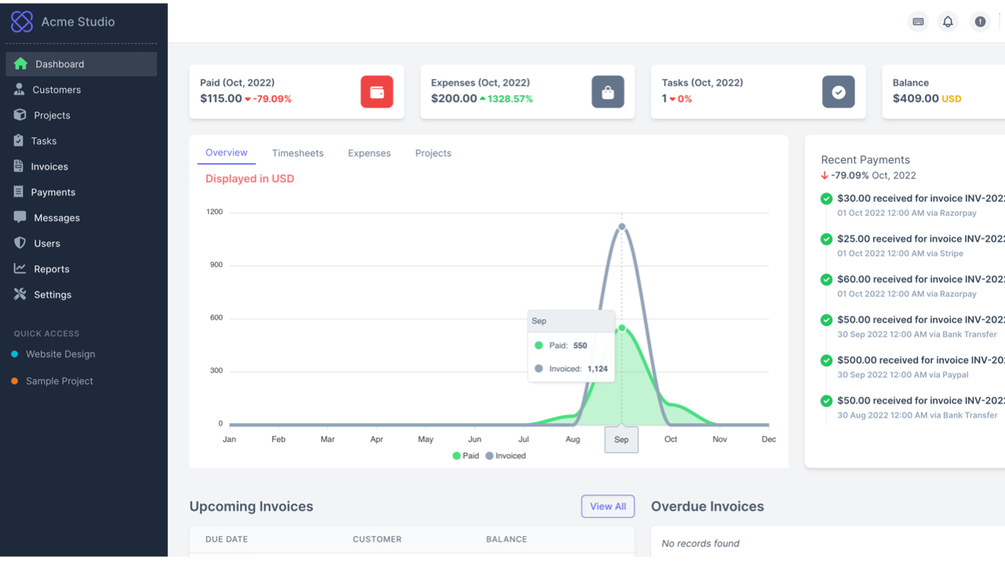Viewport: 1005px width, 565px height.
Task: Click the red wallet icon on Paid card
Action: coord(377,92)
